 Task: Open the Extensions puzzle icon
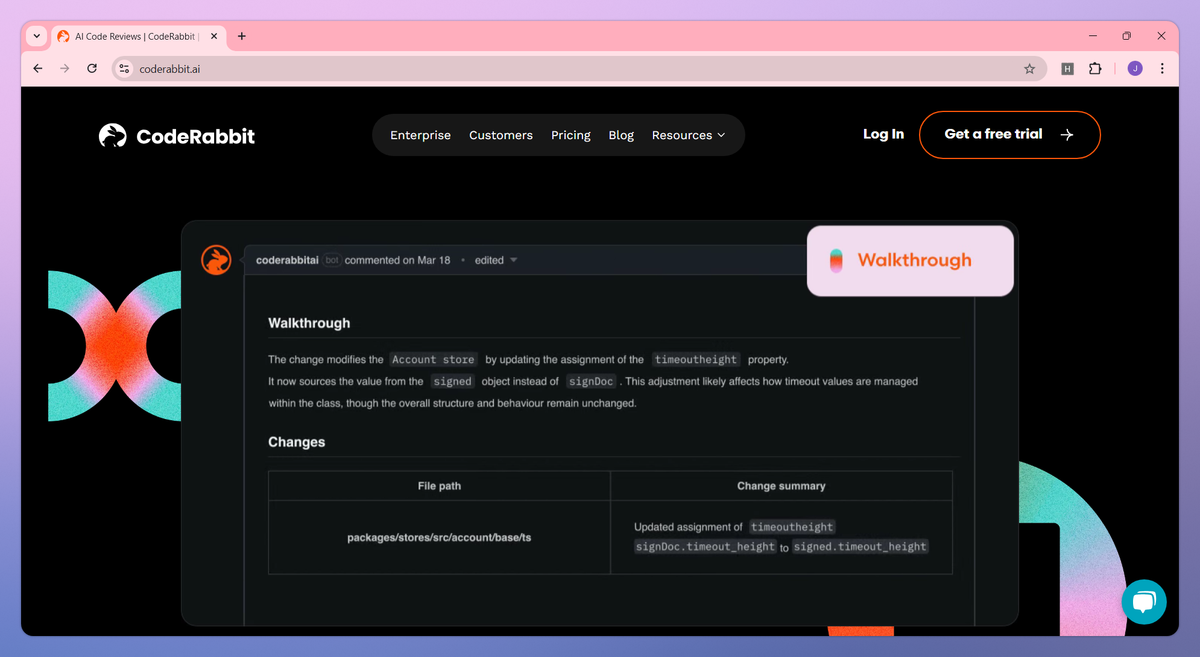click(1095, 69)
